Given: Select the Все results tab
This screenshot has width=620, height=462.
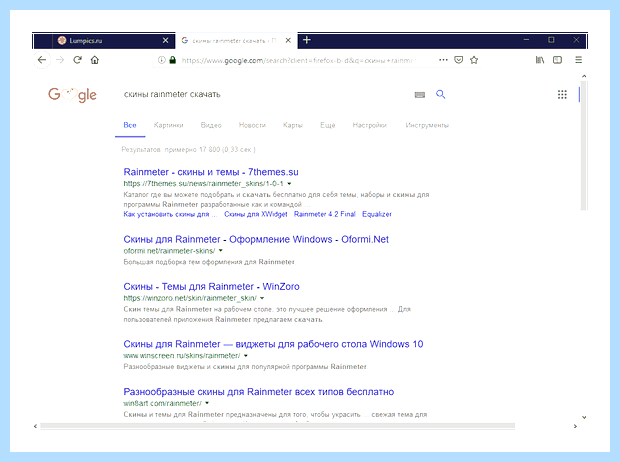Looking at the screenshot, I should [x=130, y=125].
